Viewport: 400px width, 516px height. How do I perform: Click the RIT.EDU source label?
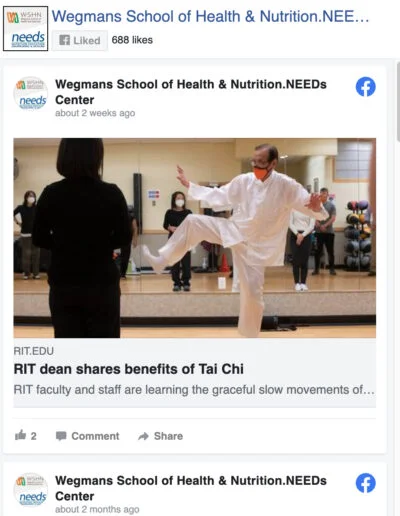33,351
